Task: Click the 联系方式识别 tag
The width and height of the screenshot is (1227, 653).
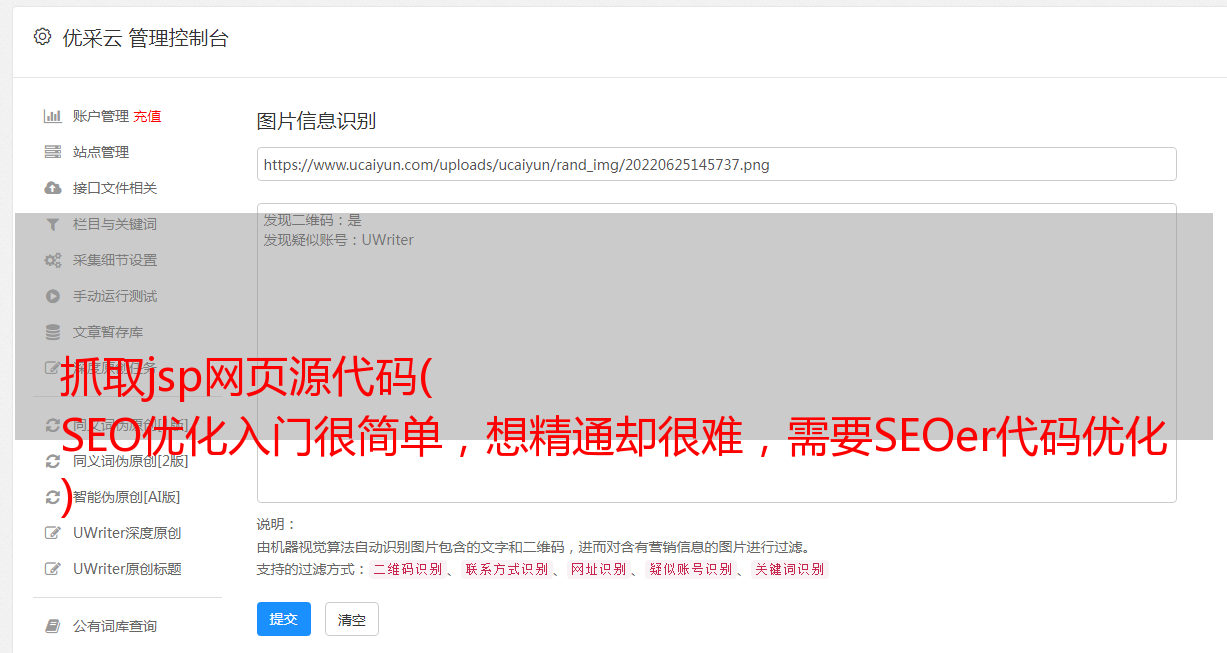Action: click(507, 569)
